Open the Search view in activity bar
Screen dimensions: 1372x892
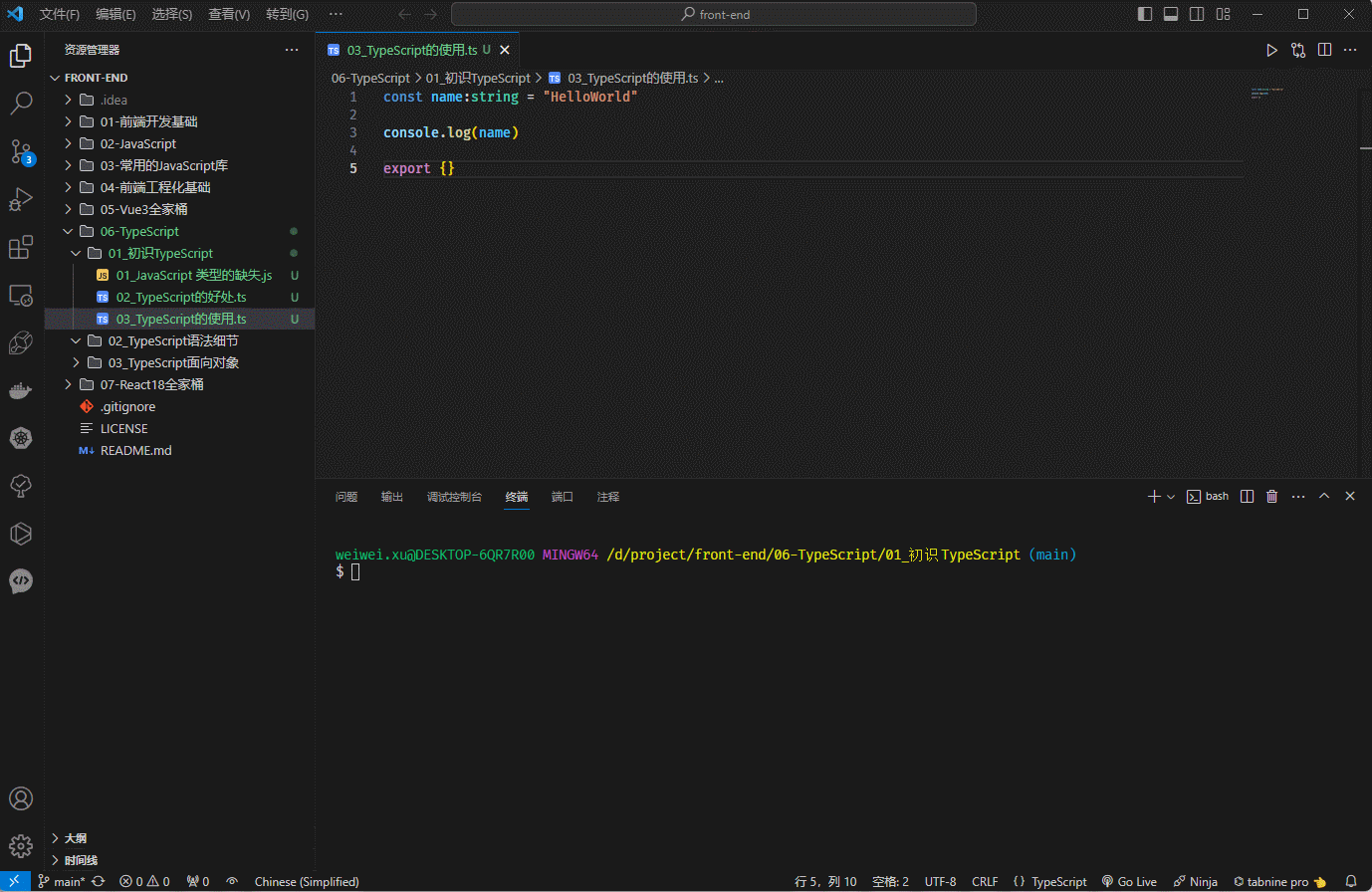click(21, 103)
